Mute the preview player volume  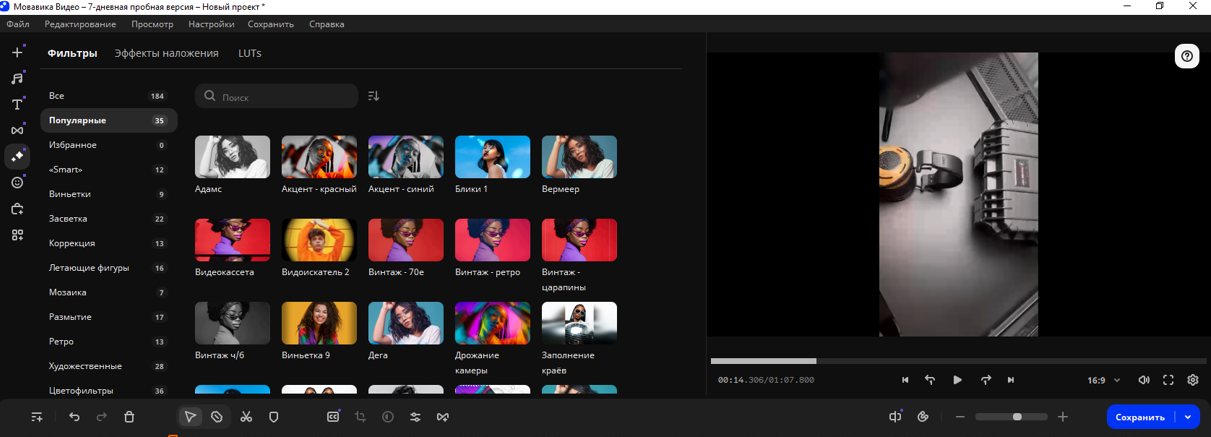tap(1144, 380)
